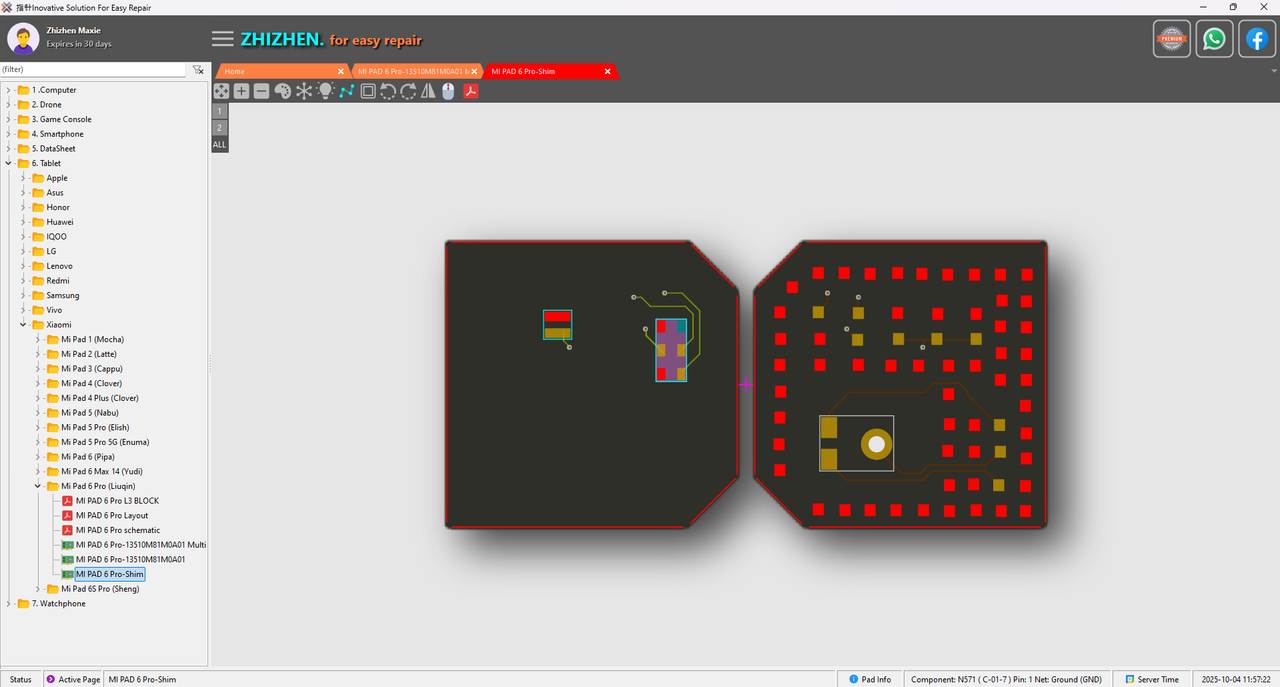
Task: Click the fit-to-screen frame icon
Action: (x=368, y=91)
